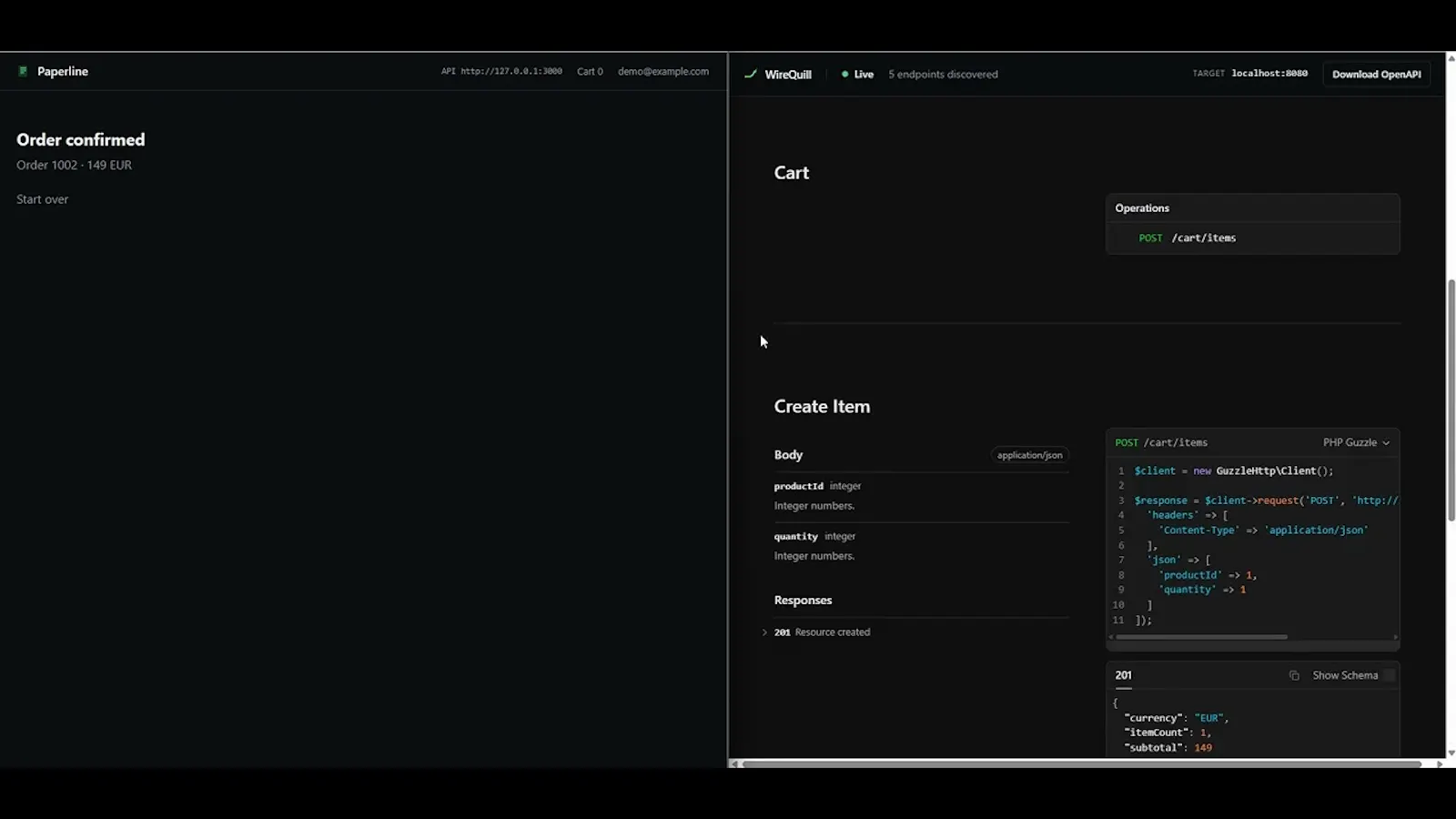Image resolution: width=1456 pixels, height=819 pixels.
Task: Click the Paperline logo icon
Action: point(23,71)
